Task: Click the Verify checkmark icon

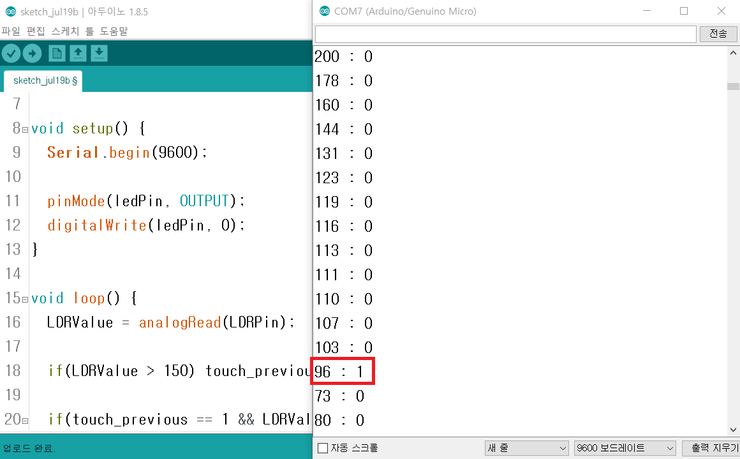Action: click(11, 53)
